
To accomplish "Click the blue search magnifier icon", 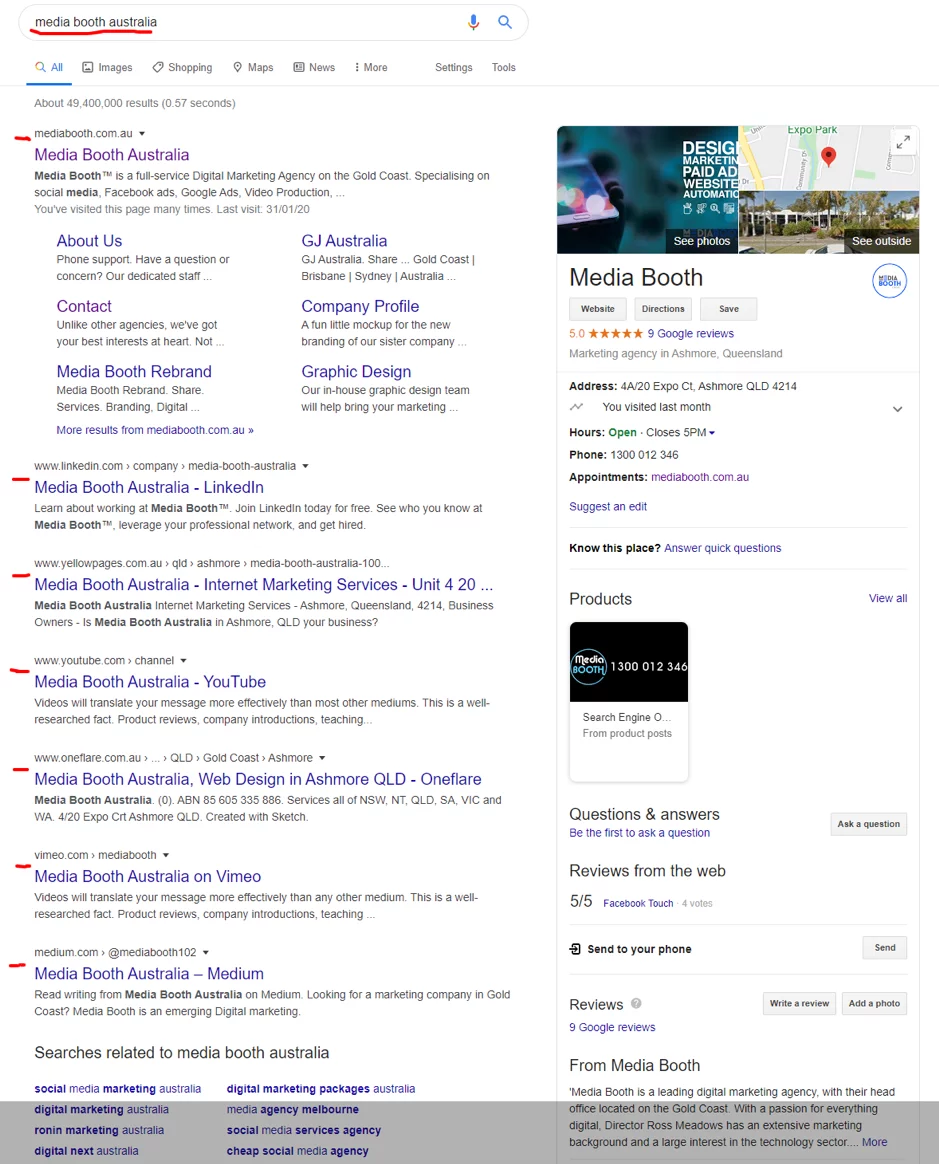I will point(505,22).
